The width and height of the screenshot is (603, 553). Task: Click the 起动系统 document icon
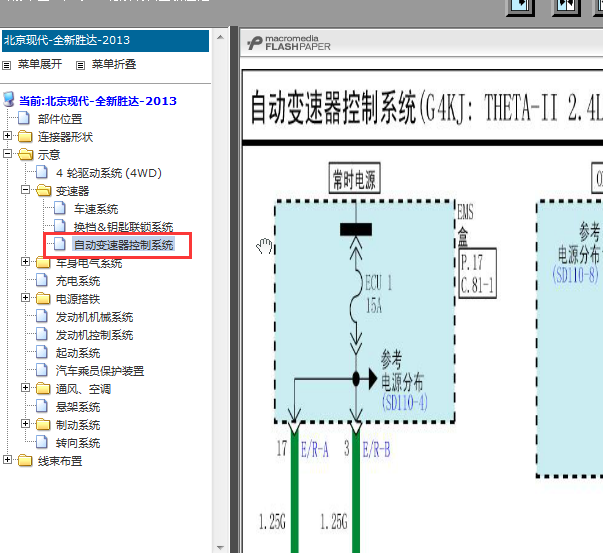click(x=42, y=351)
